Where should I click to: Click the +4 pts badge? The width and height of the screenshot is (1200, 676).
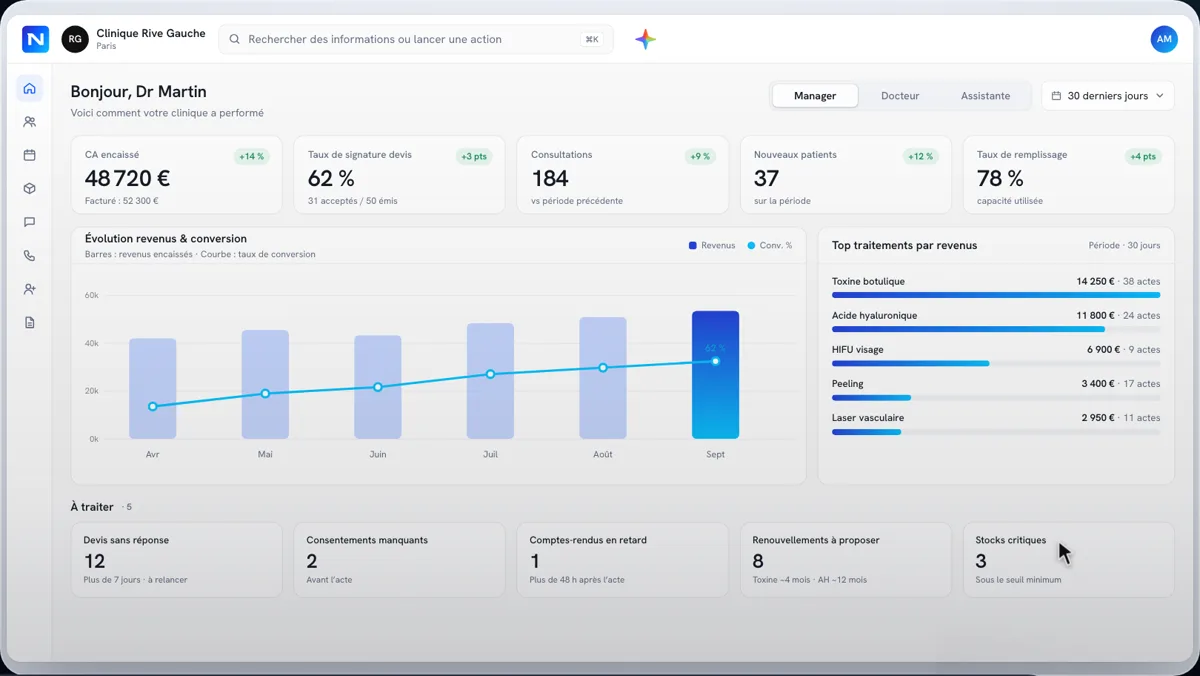click(1143, 156)
